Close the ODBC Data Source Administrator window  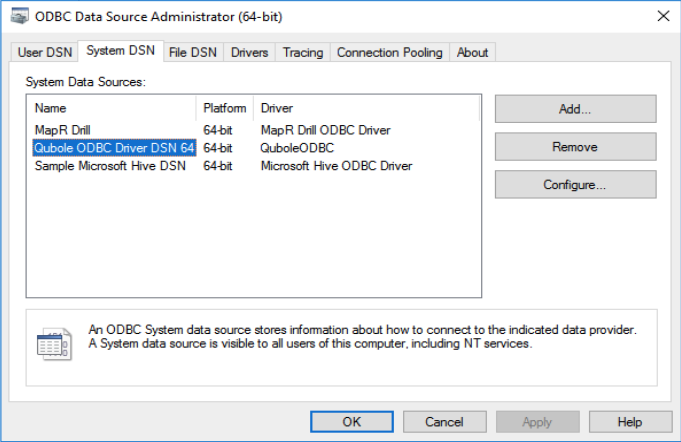663,16
